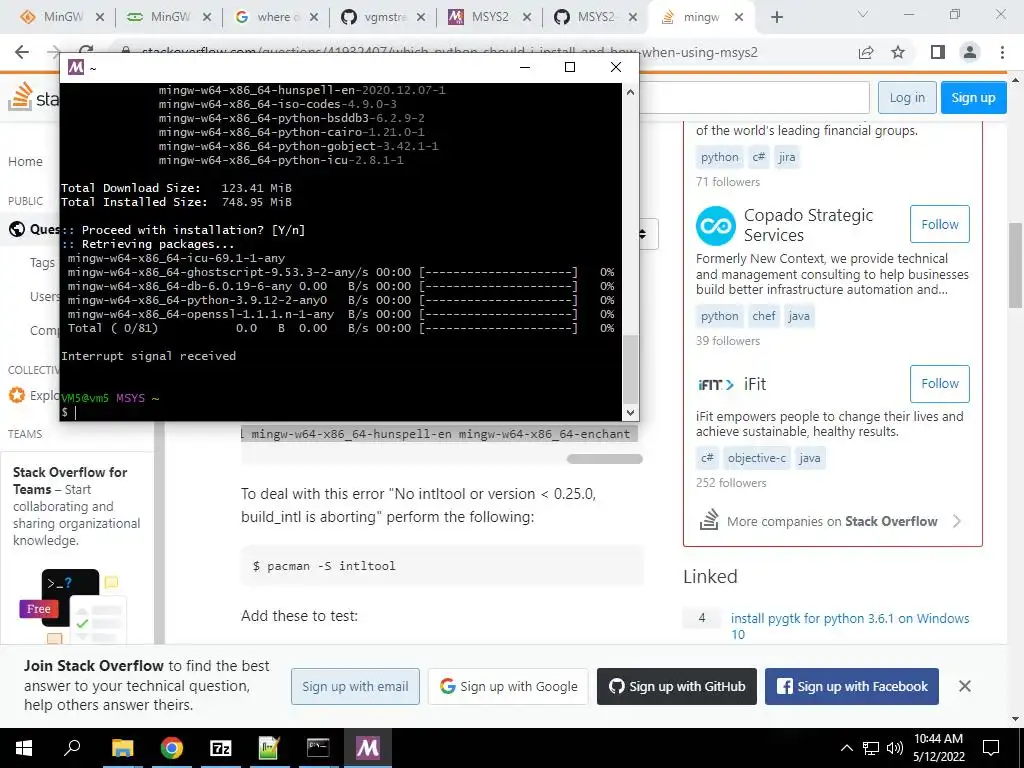The image size is (1024, 768).
Task: Follow the iFit company
Action: (x=939, y=383)
